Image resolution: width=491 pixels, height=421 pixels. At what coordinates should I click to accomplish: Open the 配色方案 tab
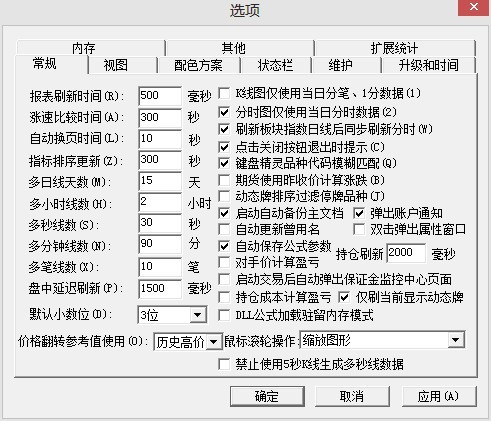(x=199, y=65)
